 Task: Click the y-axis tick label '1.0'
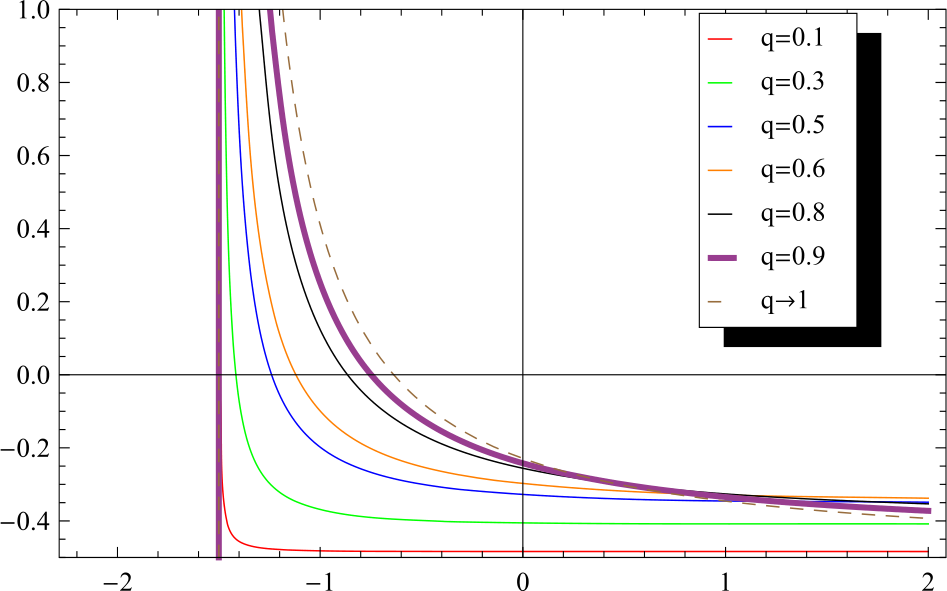pos(33,10)
